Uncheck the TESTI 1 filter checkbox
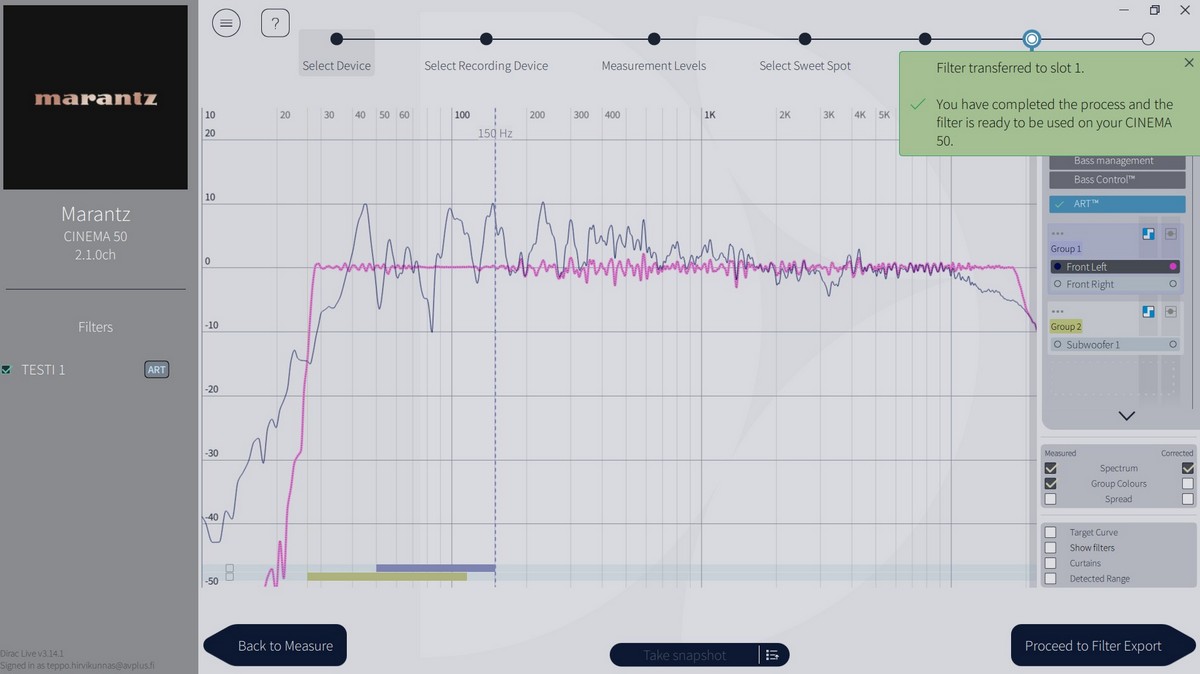Image resolution: width=1200 pixels, height=674 pixels. click(x=7, y=370)
